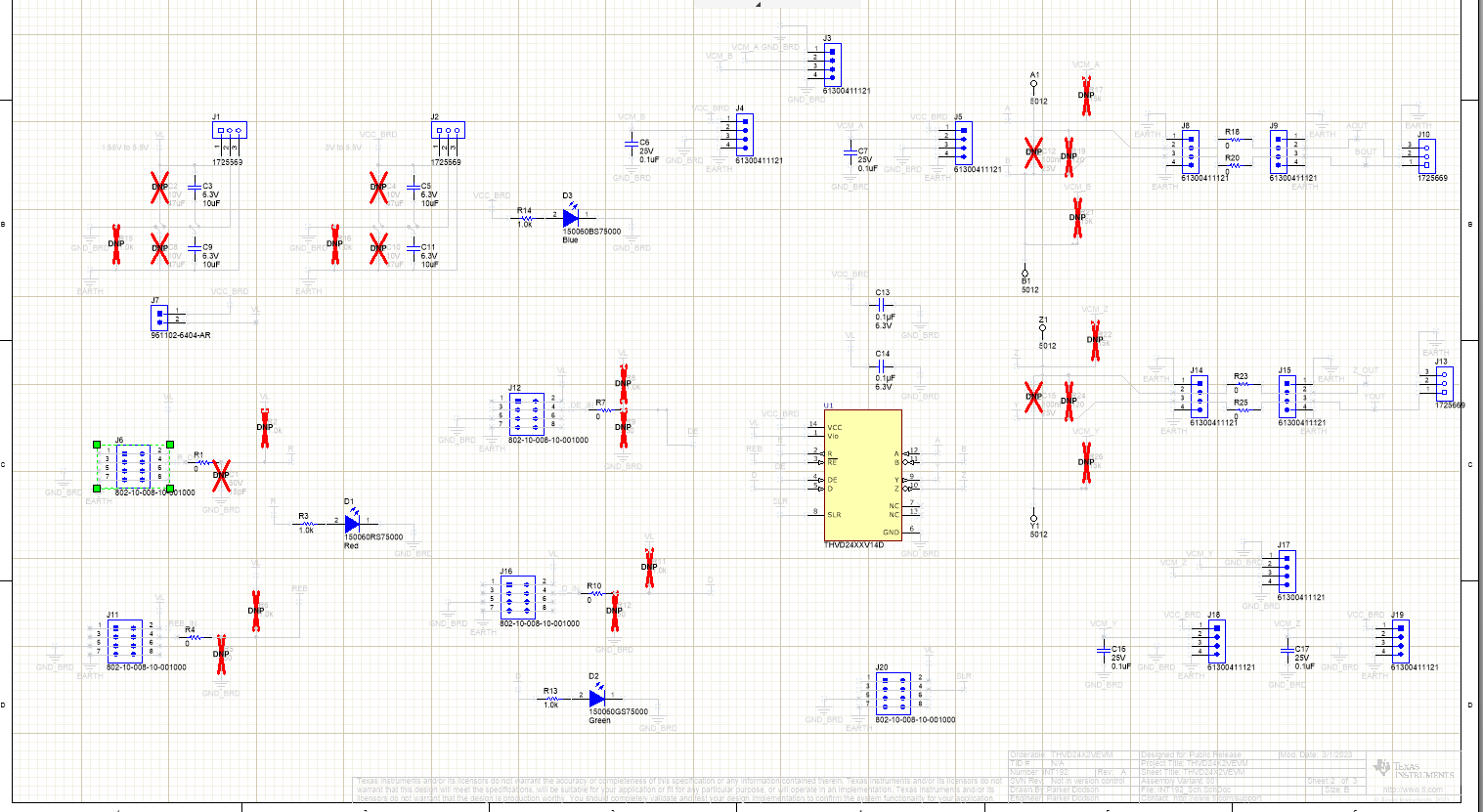
Task: Click the green LED D2 symbol
Action: pos(597,700)
